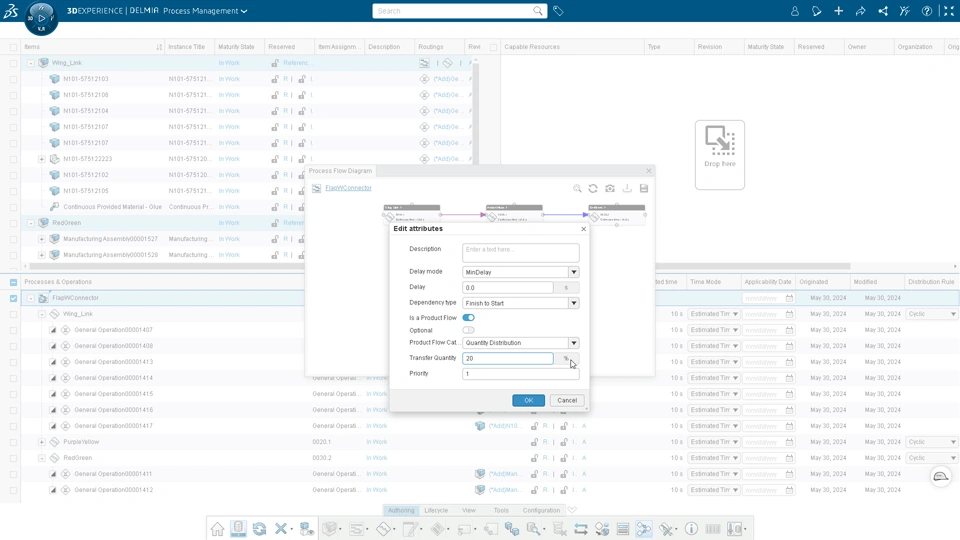
Task: Click the percent unit button for Transfer Quantity
Action: pyautogui.click(x=566, y=359)
